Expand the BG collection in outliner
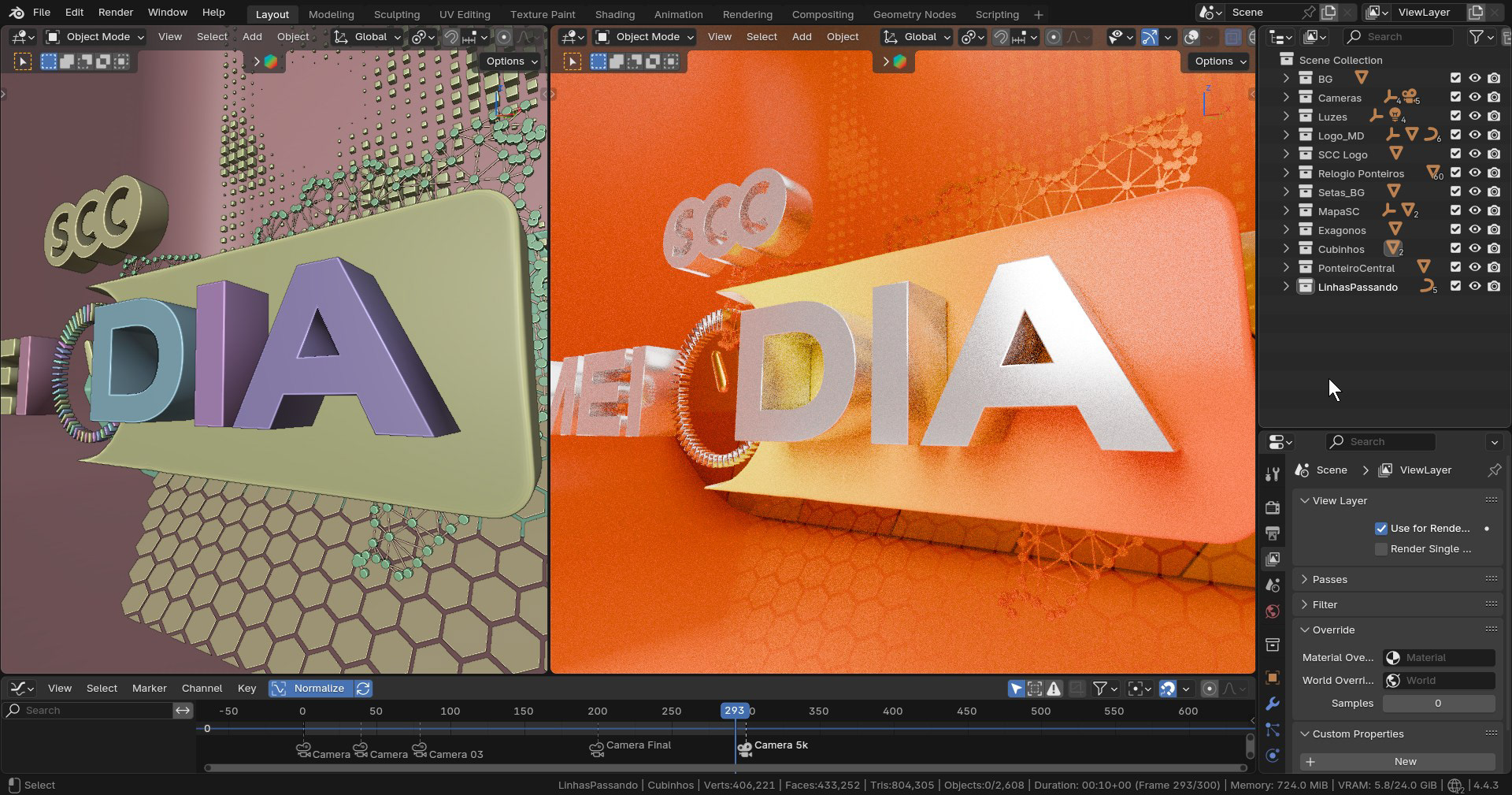 1286,78
